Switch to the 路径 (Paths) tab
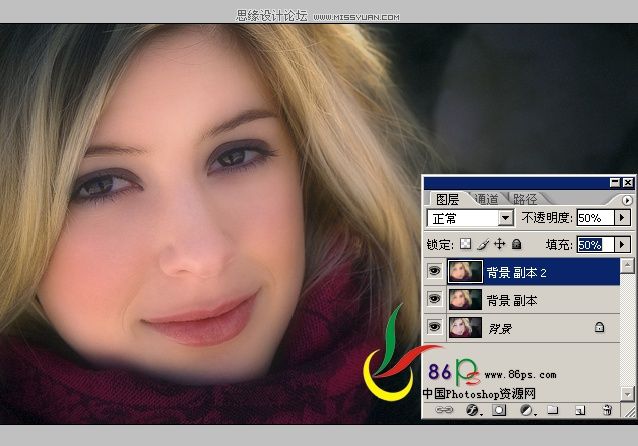Screen dimensions: 638x446 tap(524, 199)
